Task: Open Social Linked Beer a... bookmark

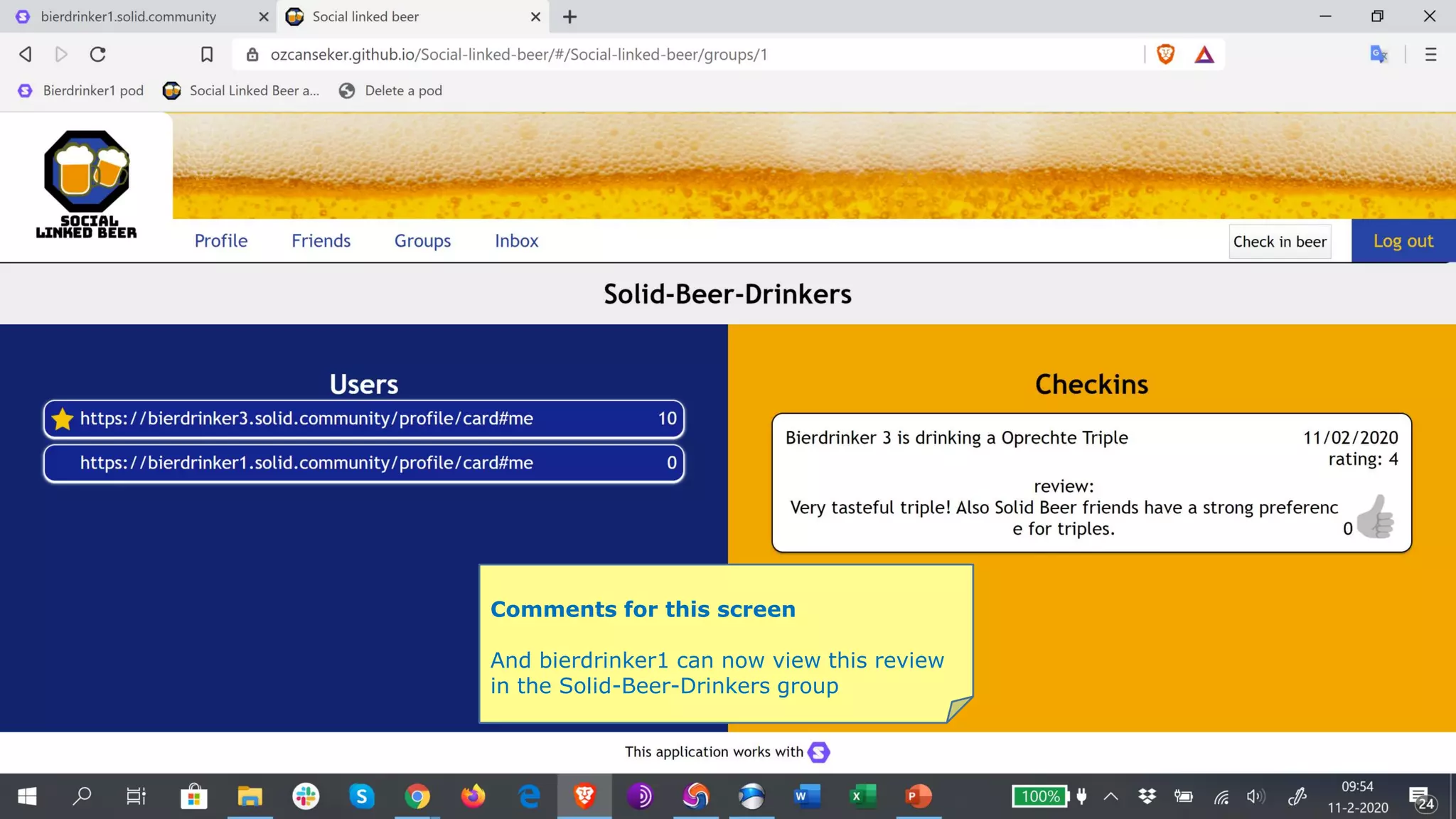Action: [242, 90]
